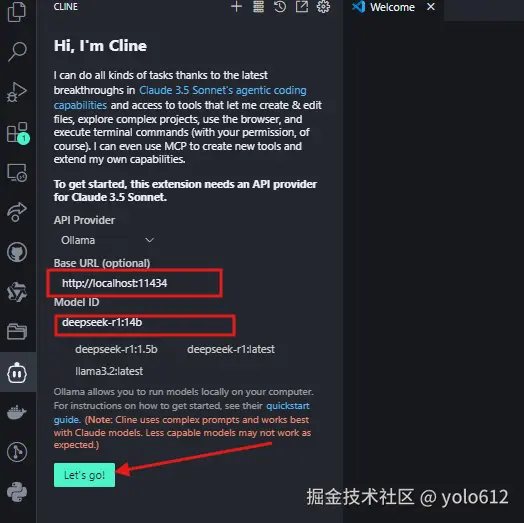Screen dimensions: 524x523
Task: Open the Search view icon
Action: tap(17, 51)
